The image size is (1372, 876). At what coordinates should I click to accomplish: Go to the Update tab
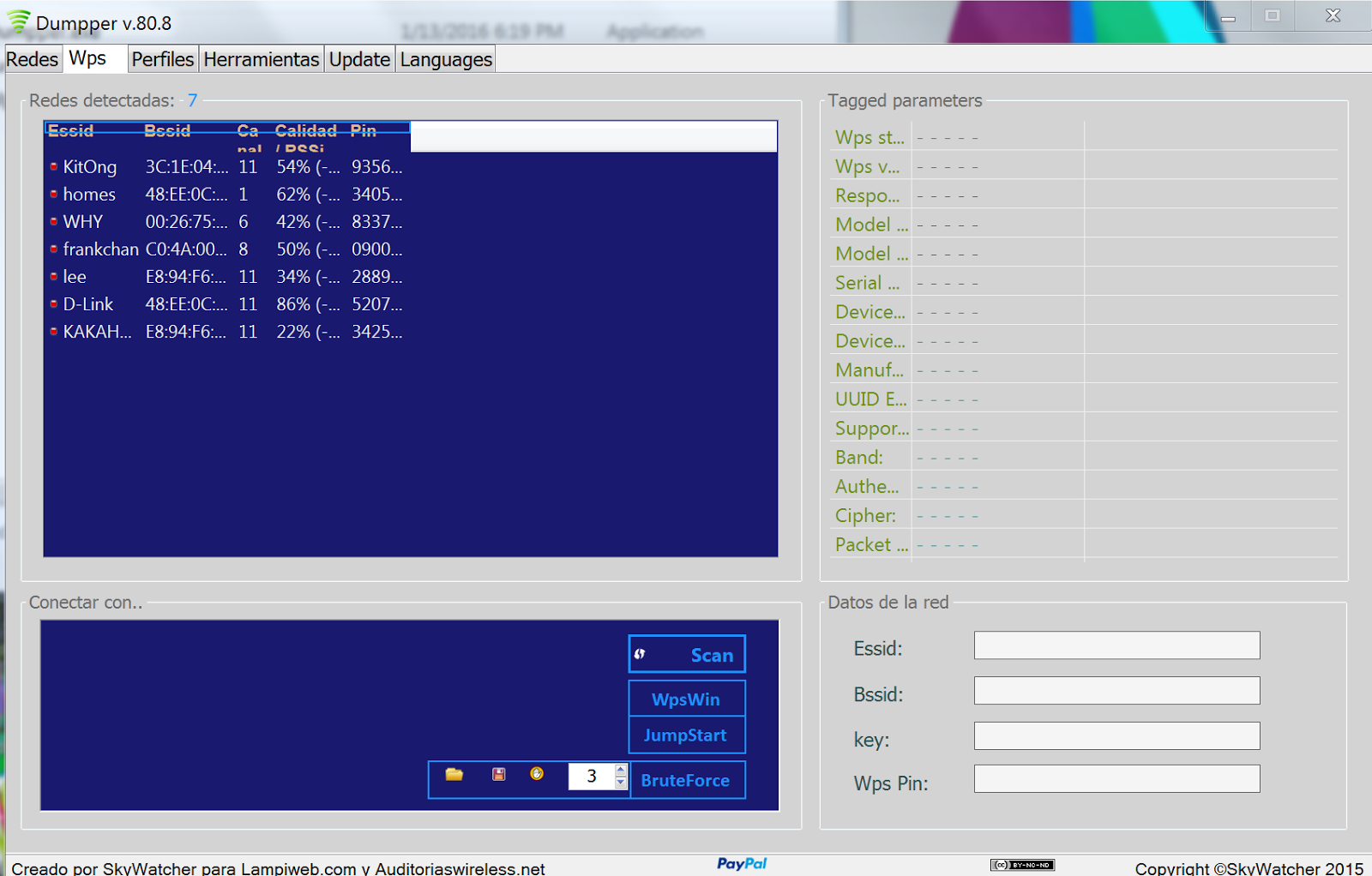coord(360,59)
